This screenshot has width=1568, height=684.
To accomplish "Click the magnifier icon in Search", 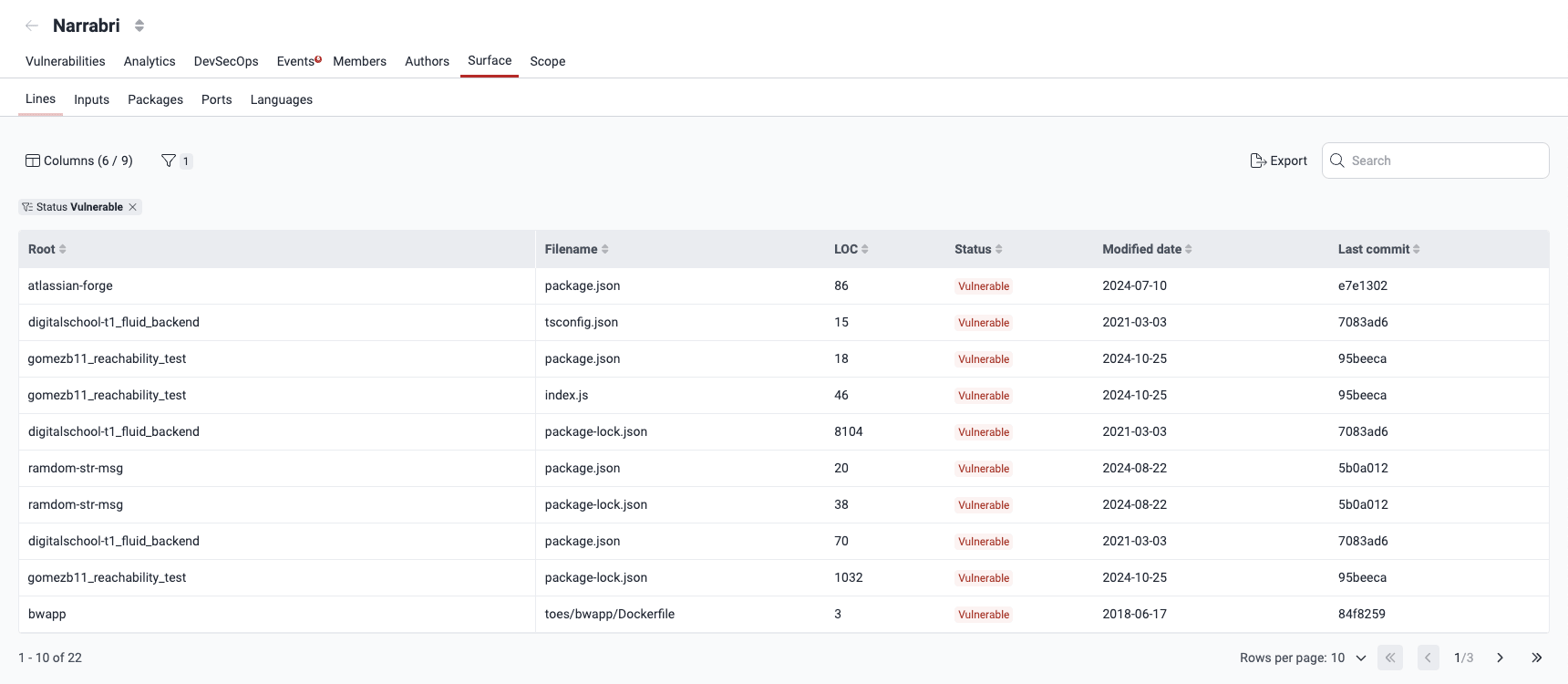I will click(x=1337, y=161).
